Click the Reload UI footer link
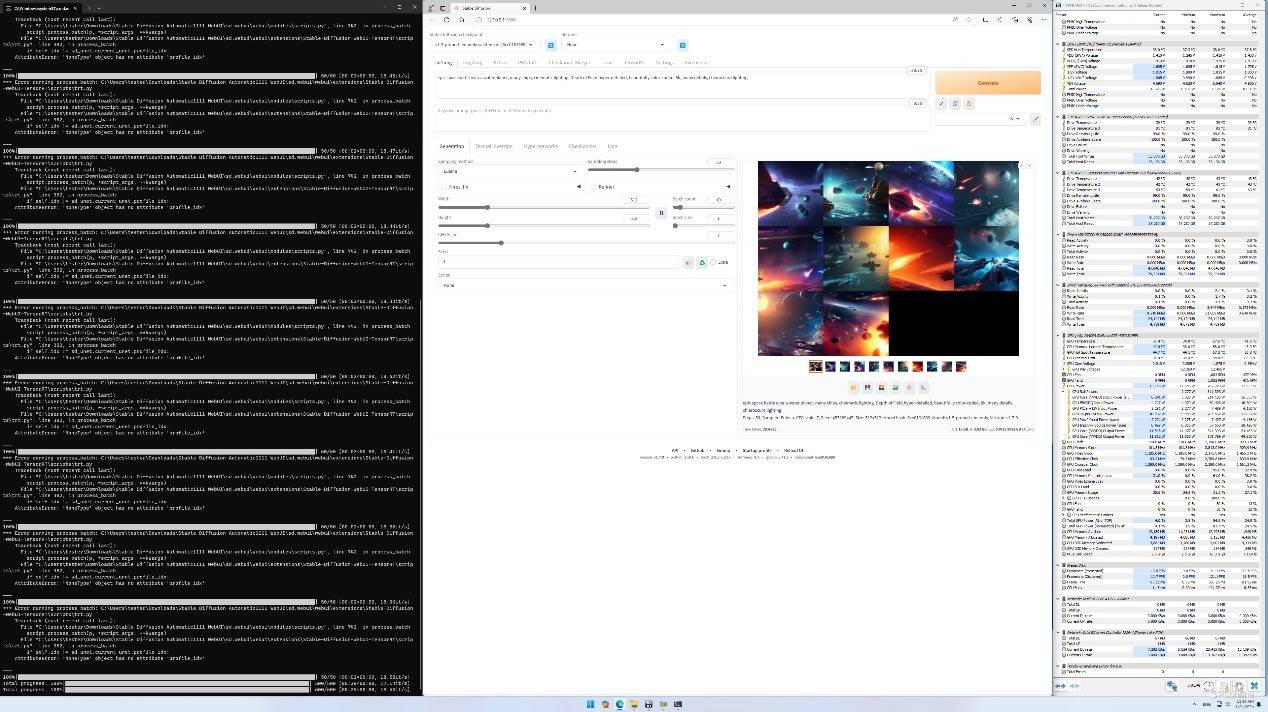Image resolution: width=1268 pixels, height=712 pixels. coord(794,450)
